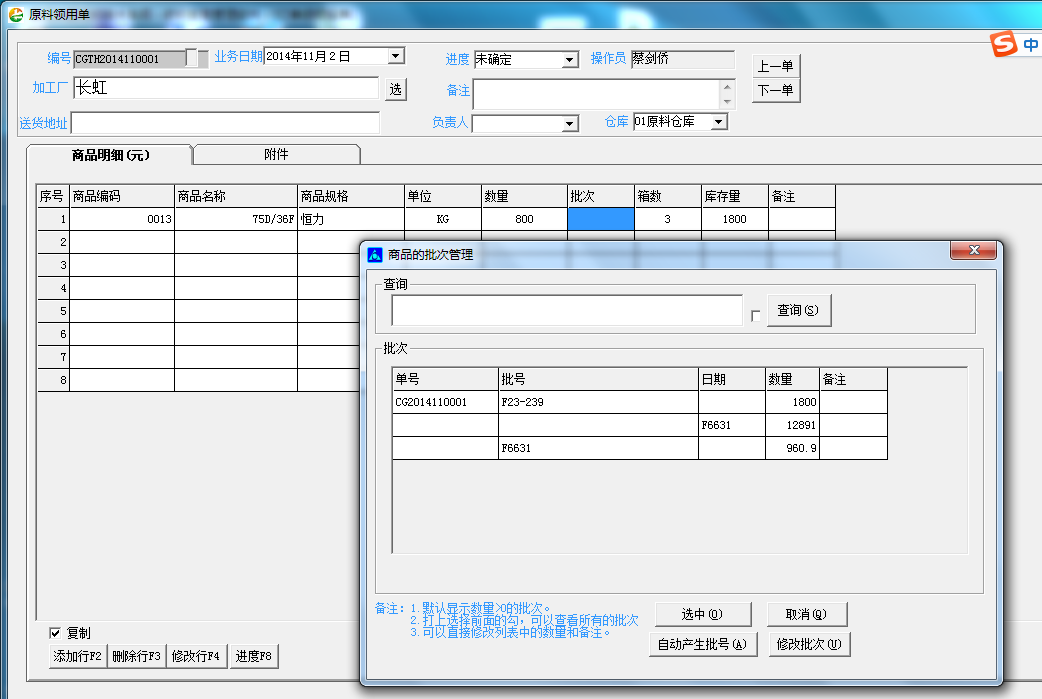Click the 修改行F4 button
Viewport: 1042px width, 699px height.
(x=195, y=656)
